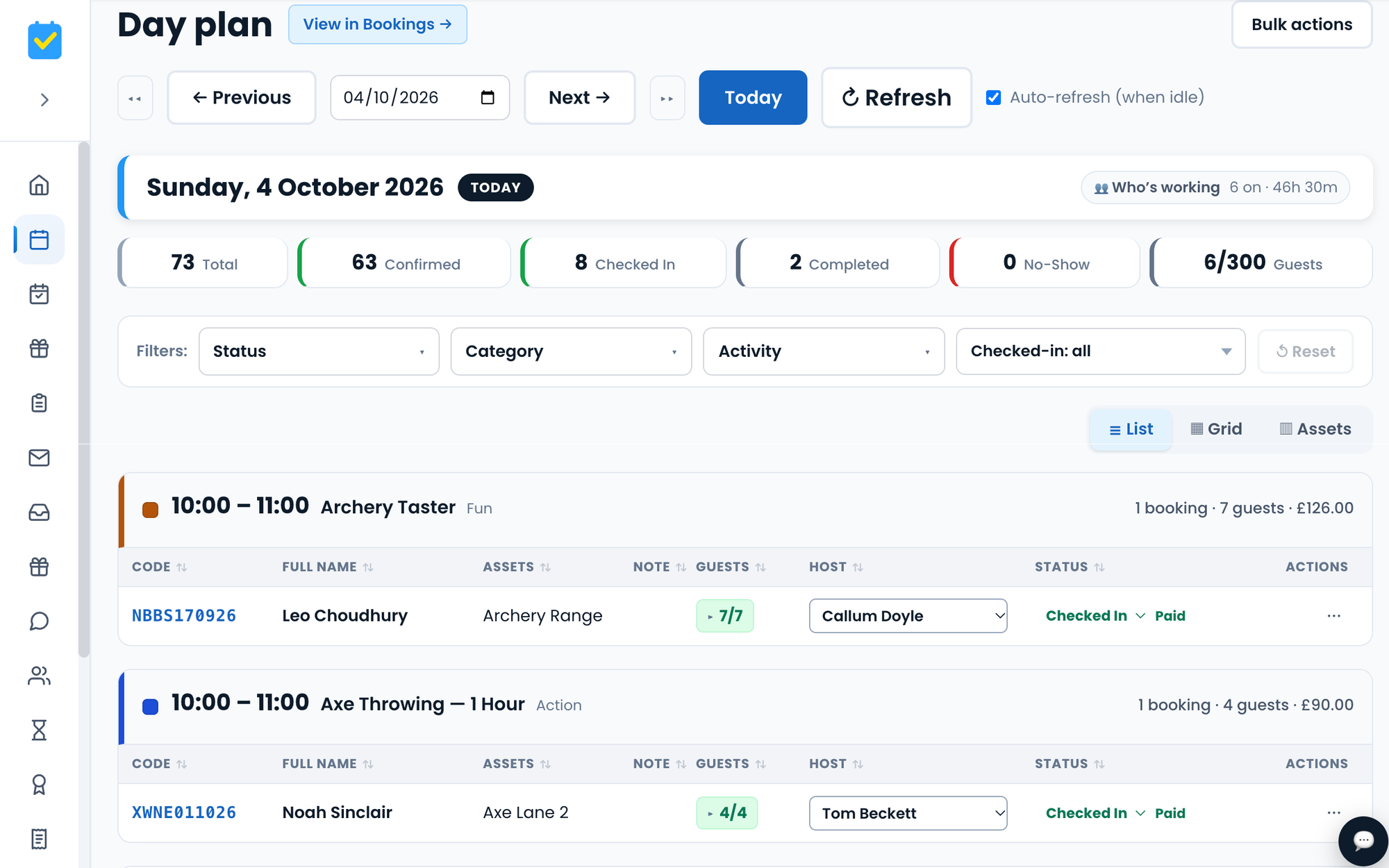The image size is (1389, 868).
Task: Open the users icon in the sidebar
Action: click(x=39, y=676)
